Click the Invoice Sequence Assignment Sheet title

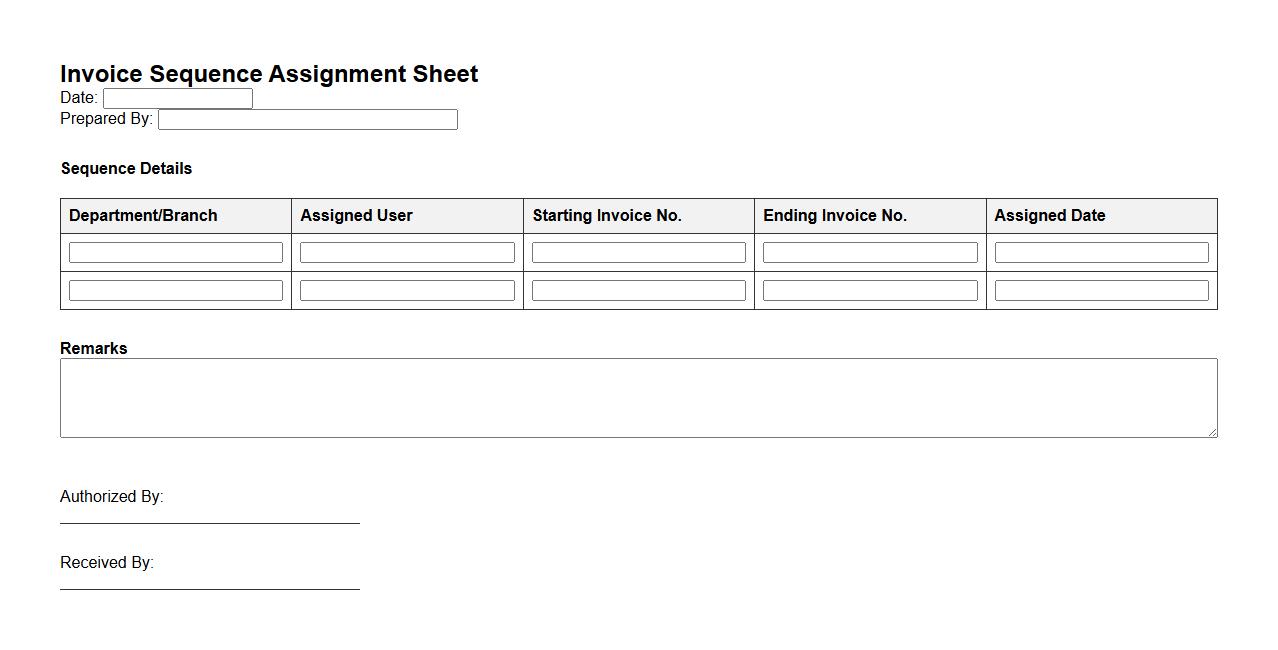pos(269,74)
